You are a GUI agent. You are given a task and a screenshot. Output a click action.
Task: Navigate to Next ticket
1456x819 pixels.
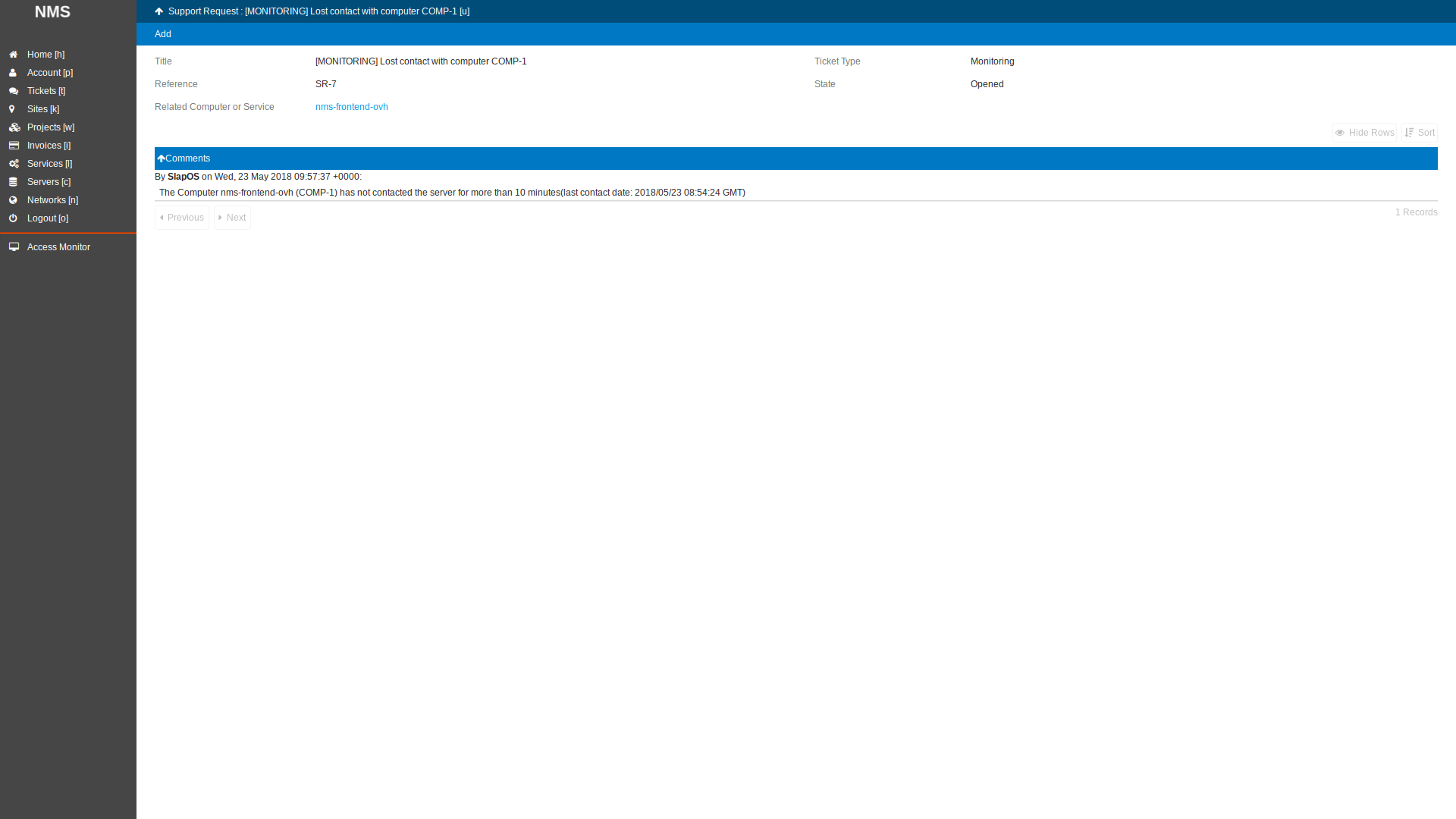pyautogui.click(x=232, y=217)
